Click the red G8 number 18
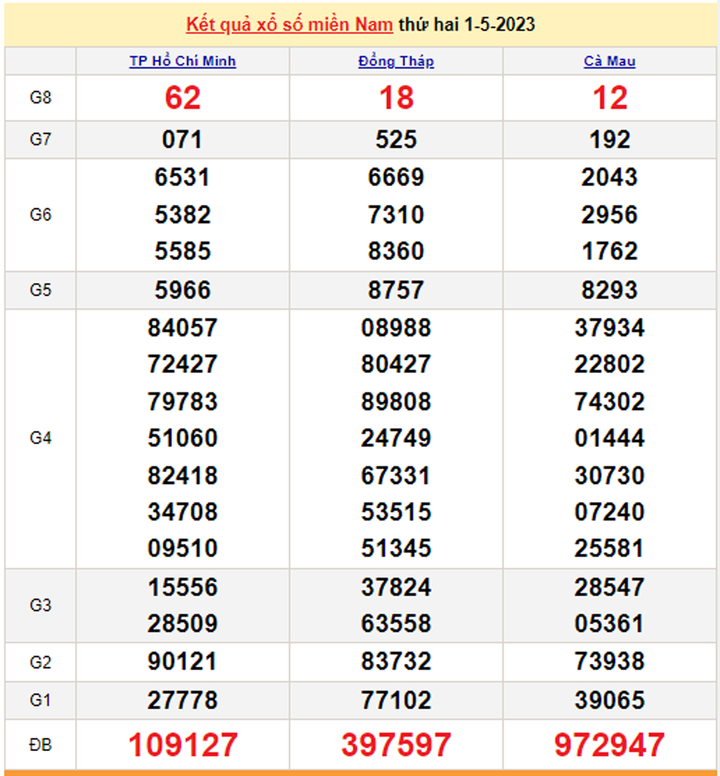 [x=396, y=98]
